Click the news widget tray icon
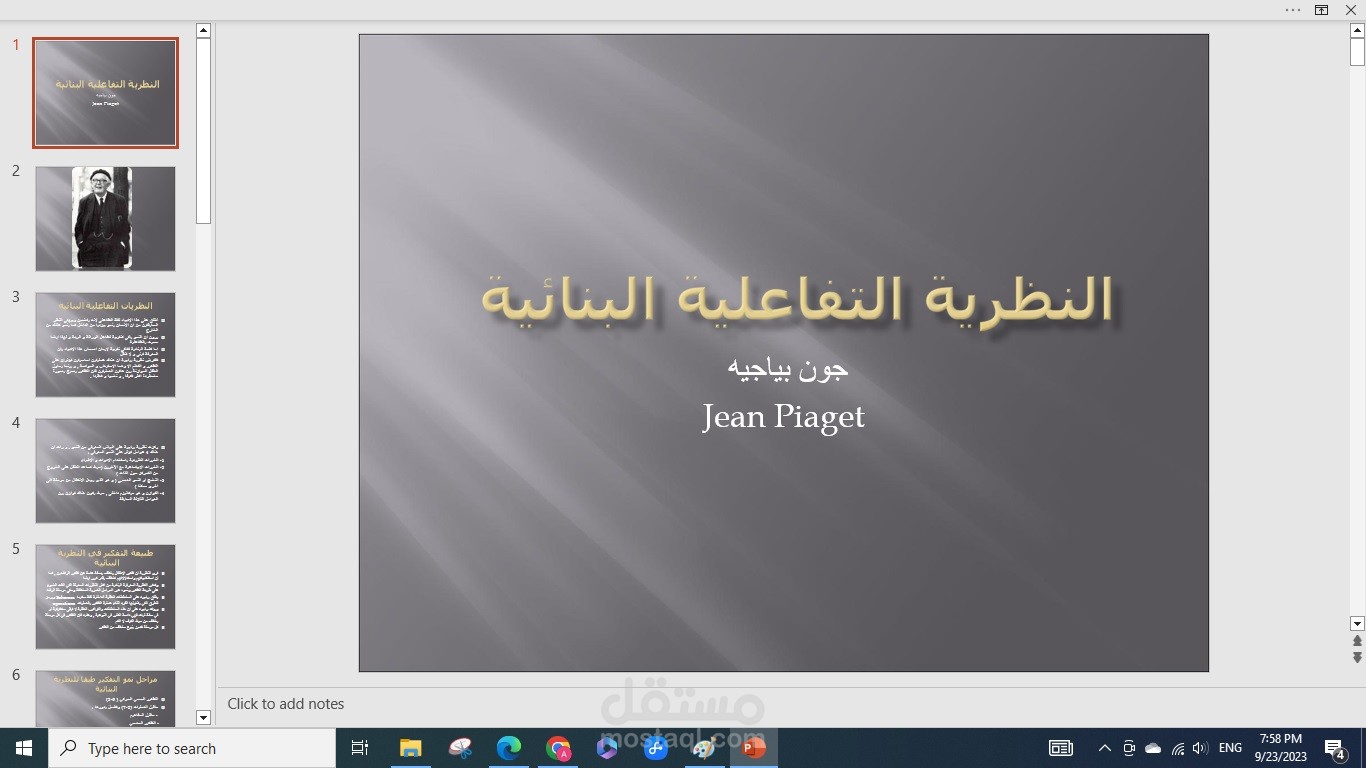1366x768 pixels. pyautogui.click(x=1061, y=748)
